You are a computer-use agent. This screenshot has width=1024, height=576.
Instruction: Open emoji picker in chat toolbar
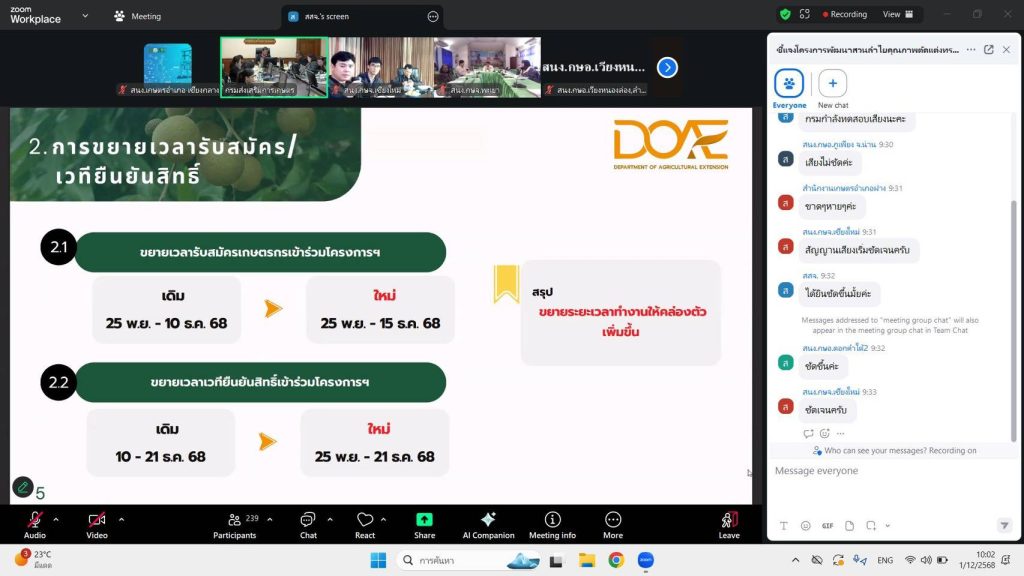805,526
